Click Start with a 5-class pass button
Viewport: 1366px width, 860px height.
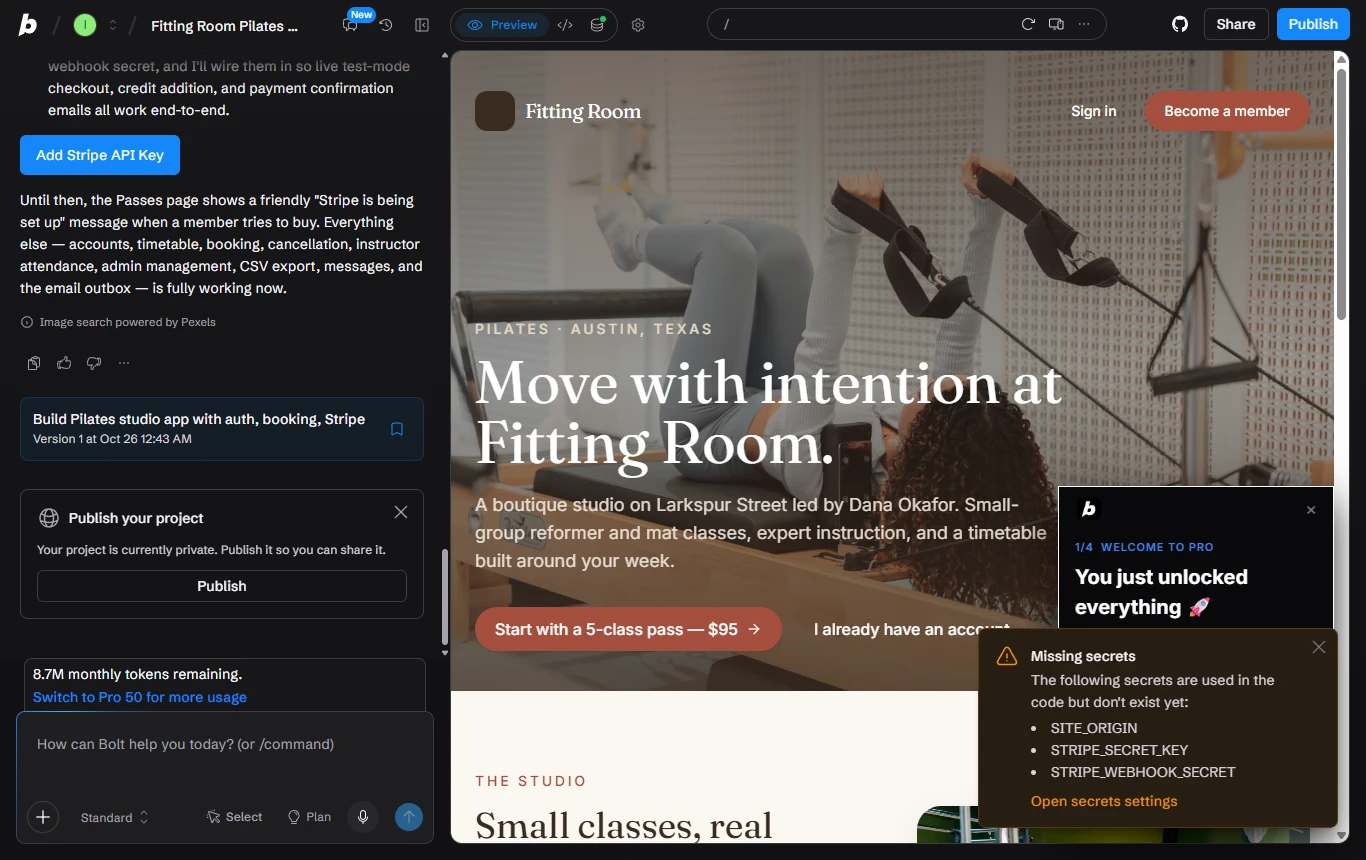pyautogui.click(x=628, y=629)
